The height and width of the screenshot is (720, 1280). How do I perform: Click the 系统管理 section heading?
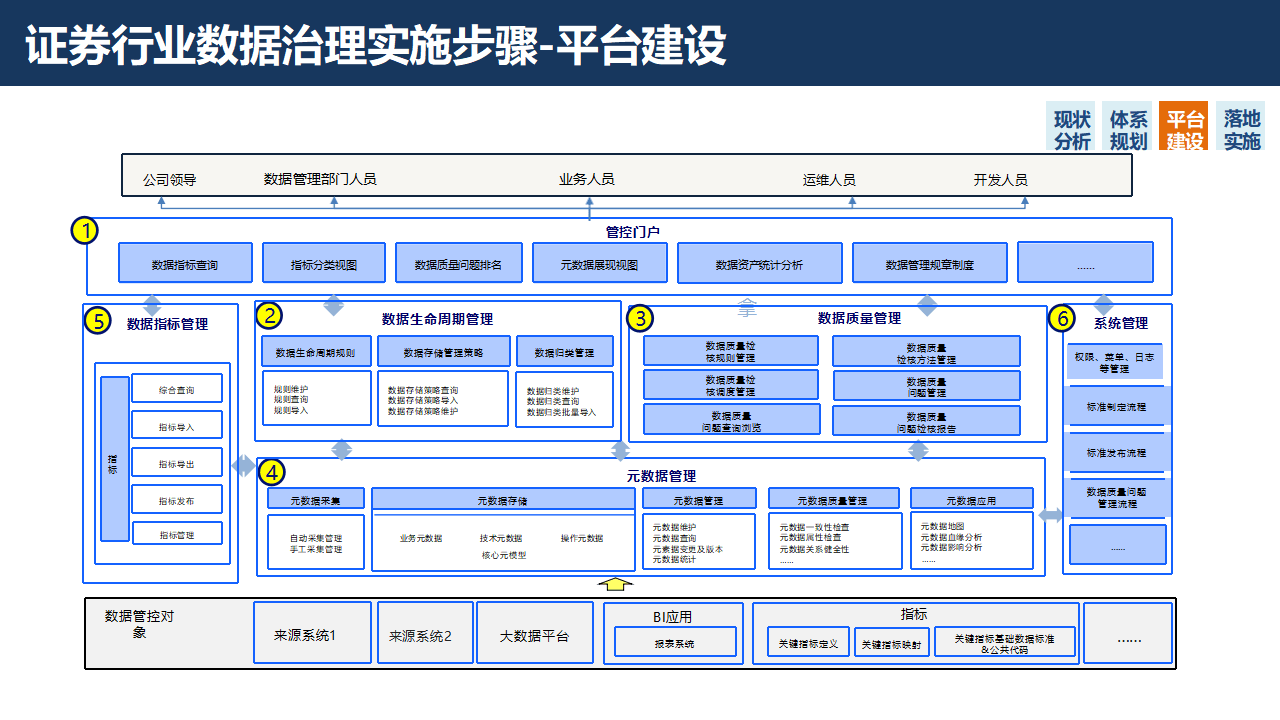coord(1120,323)
